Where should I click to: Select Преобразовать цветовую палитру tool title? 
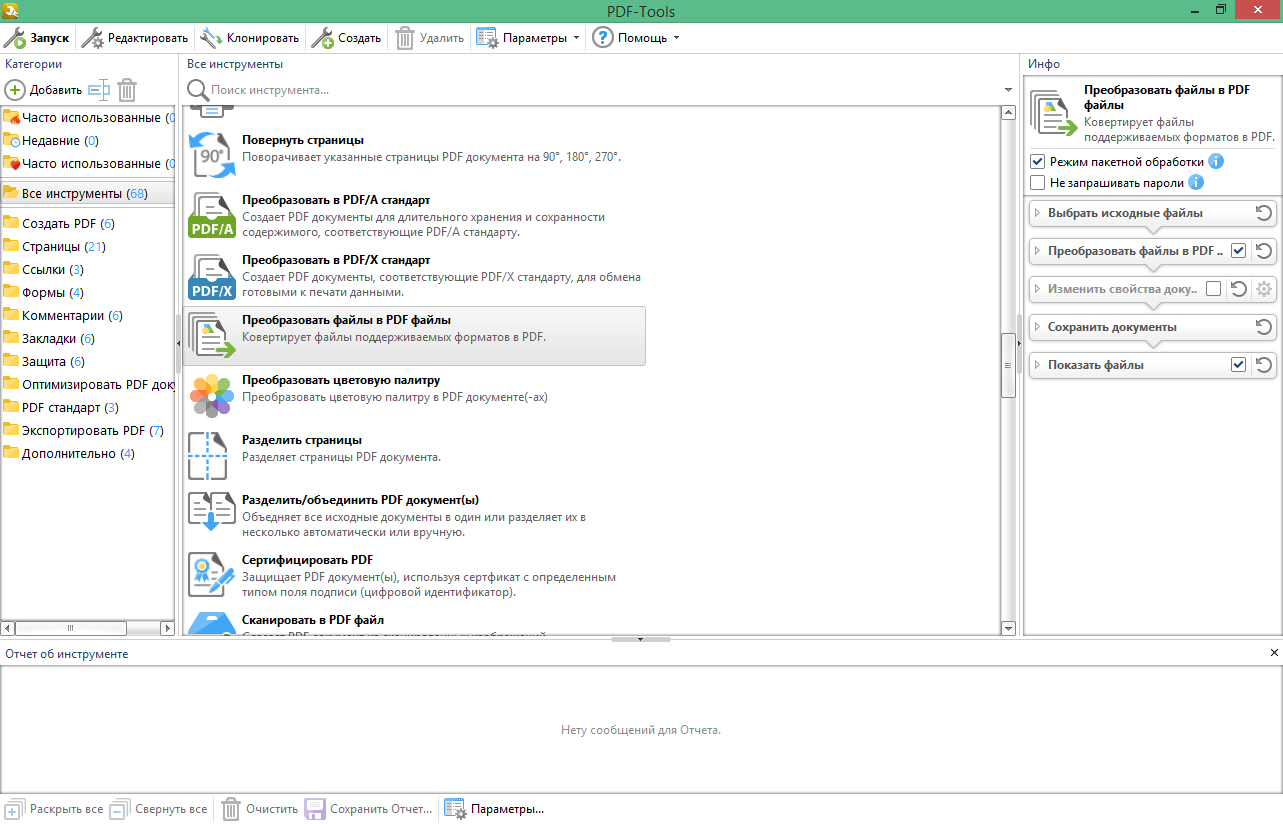341,380
